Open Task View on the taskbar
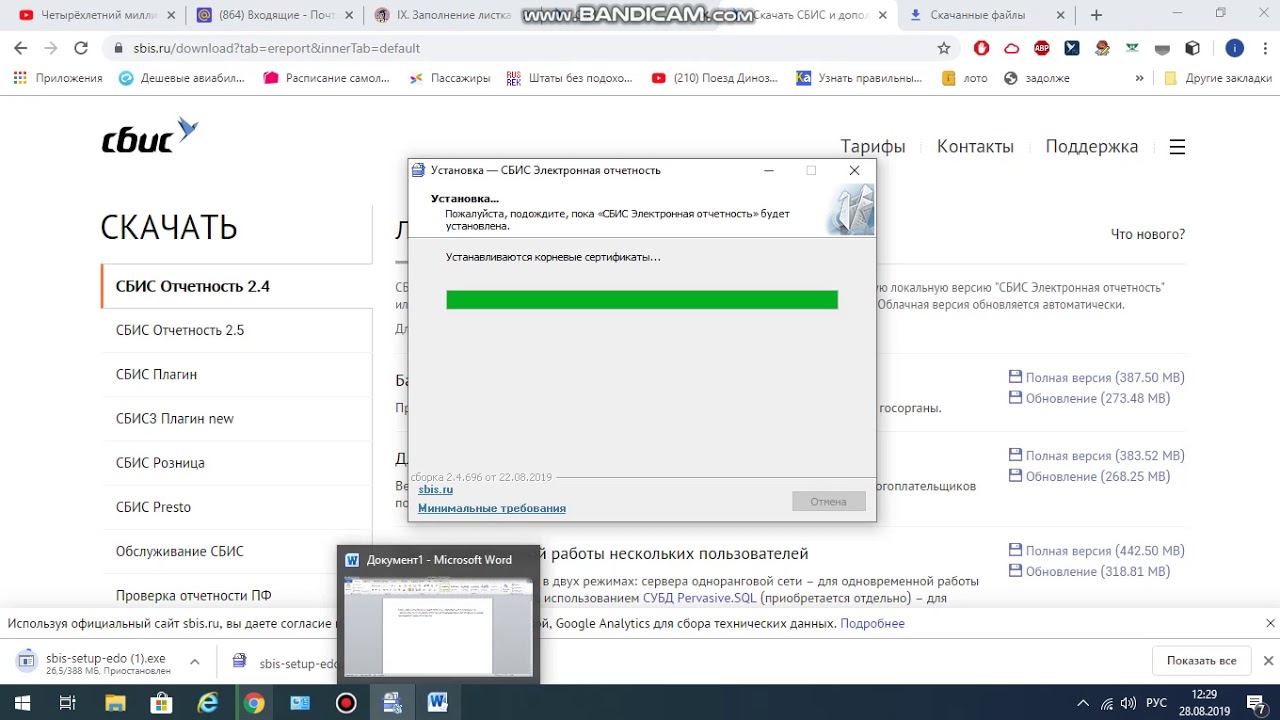1280x720 pixels. coord(68,703)
